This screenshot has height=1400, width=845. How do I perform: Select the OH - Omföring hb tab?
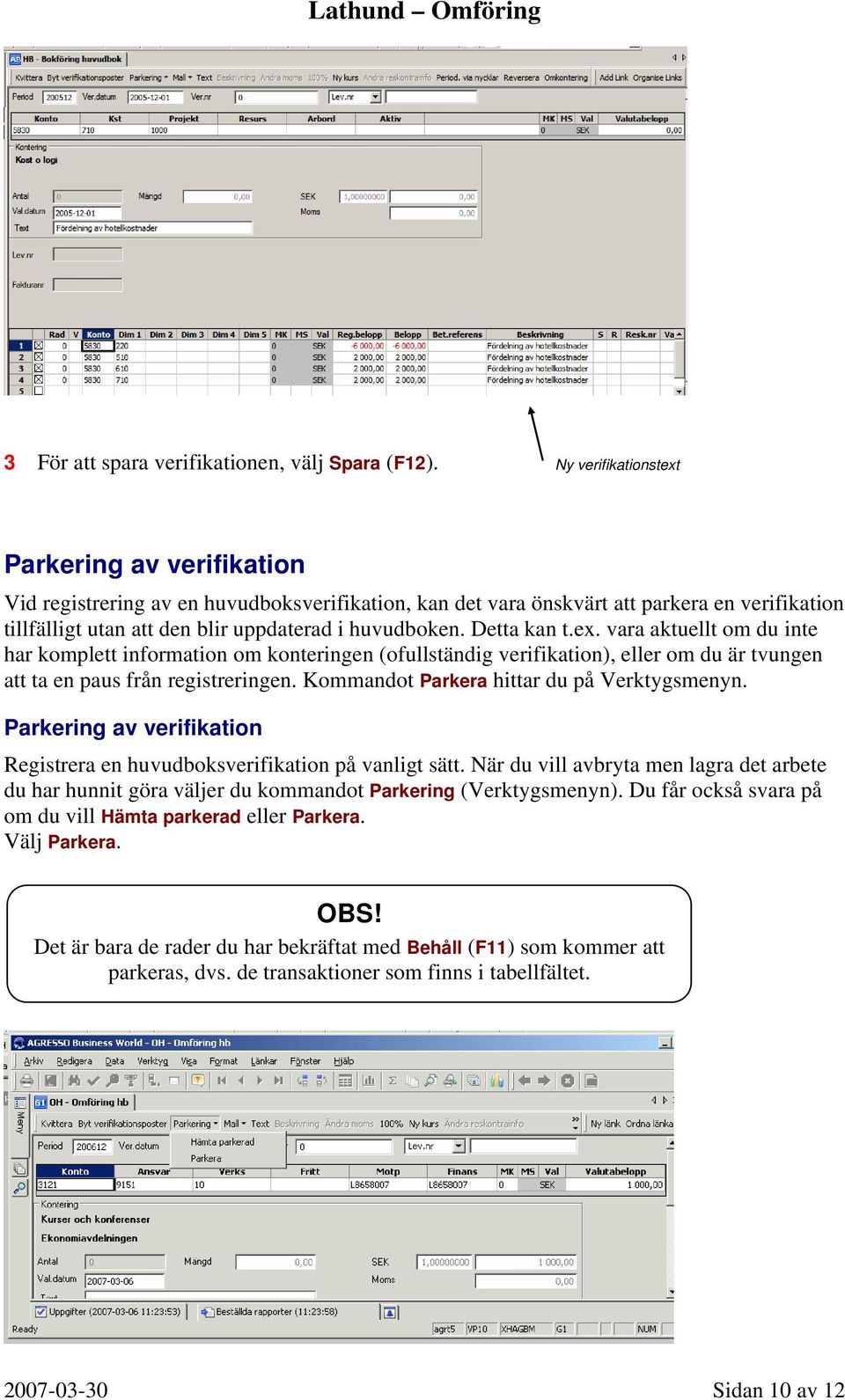click(x=82, y=1102)
